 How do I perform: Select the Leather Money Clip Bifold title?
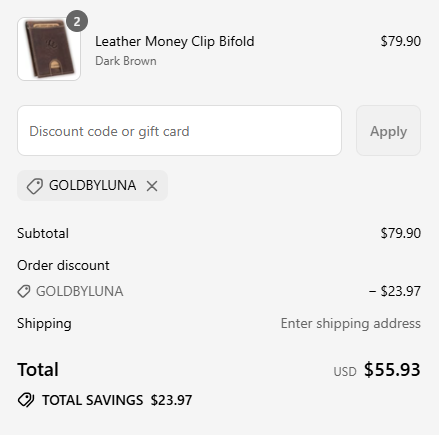175,42
